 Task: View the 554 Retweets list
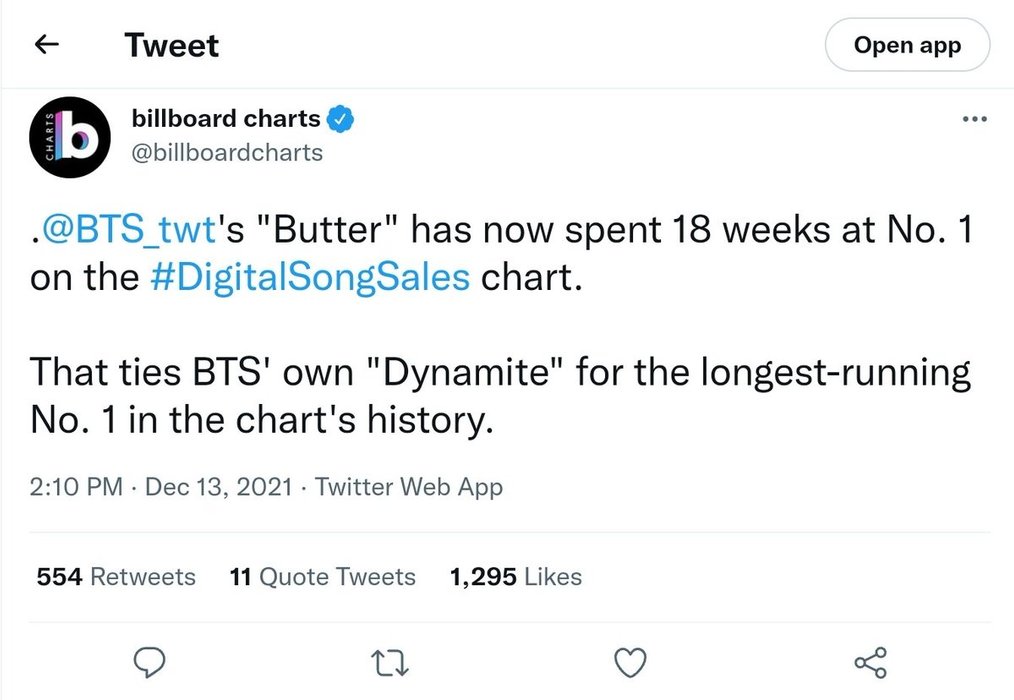click(116, 577)
